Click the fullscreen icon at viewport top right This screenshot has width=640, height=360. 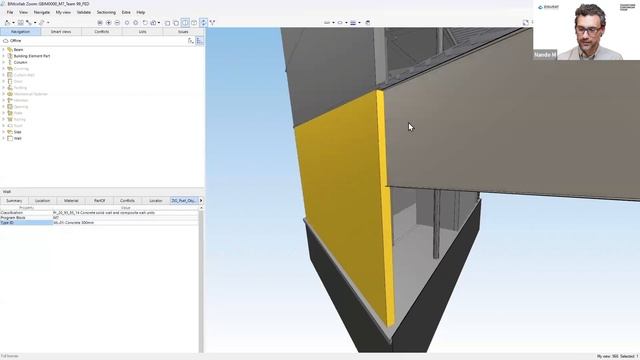tap(526, 22)
